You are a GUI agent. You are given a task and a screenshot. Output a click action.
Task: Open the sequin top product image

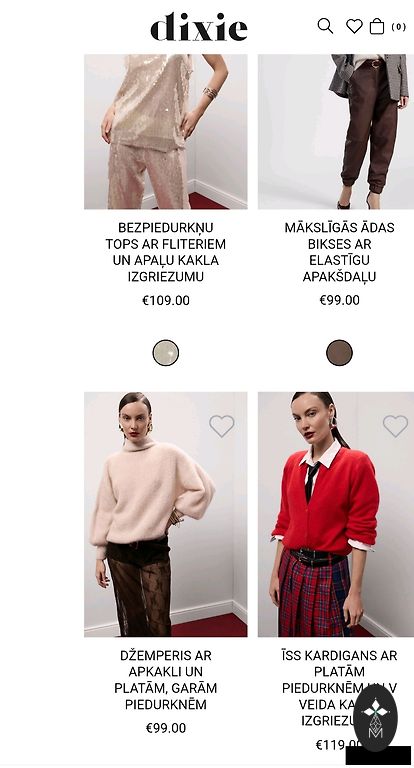(166, 132)
